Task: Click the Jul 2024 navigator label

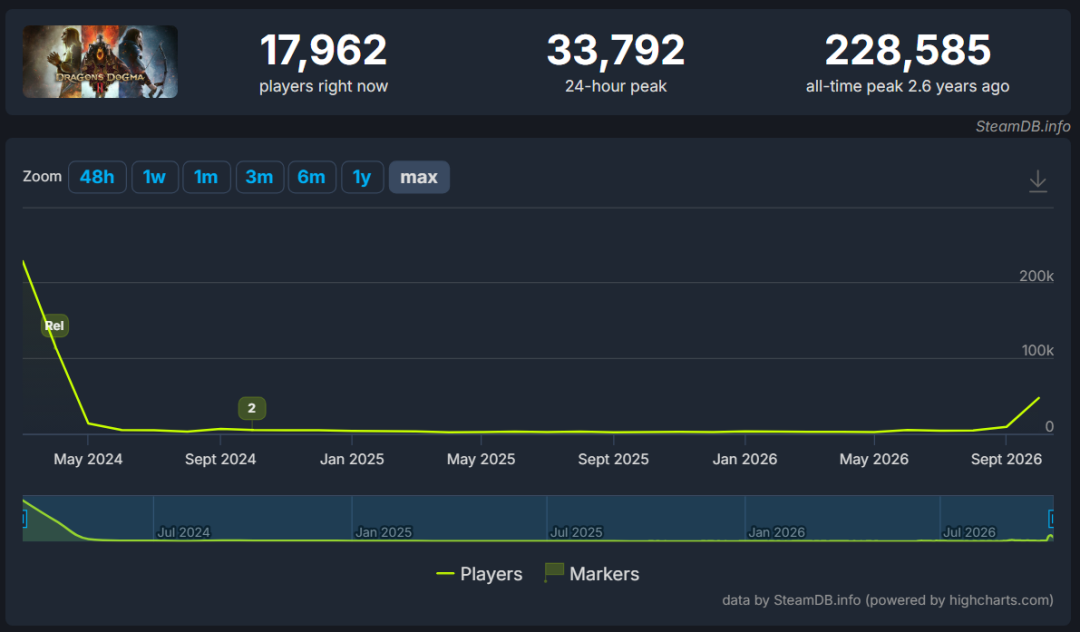Action: (183, 532)
